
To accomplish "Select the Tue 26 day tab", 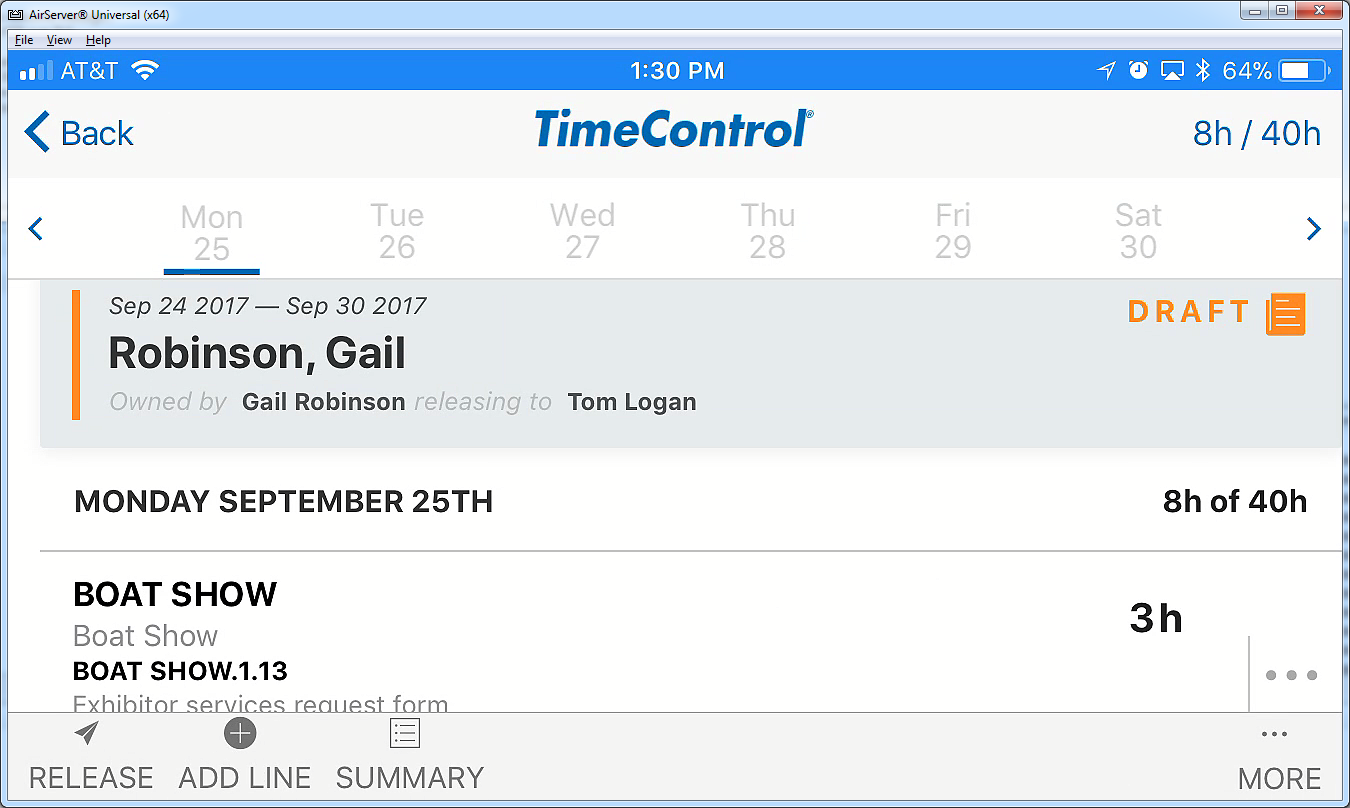I will pyautogui.click(x=397, y=231).
